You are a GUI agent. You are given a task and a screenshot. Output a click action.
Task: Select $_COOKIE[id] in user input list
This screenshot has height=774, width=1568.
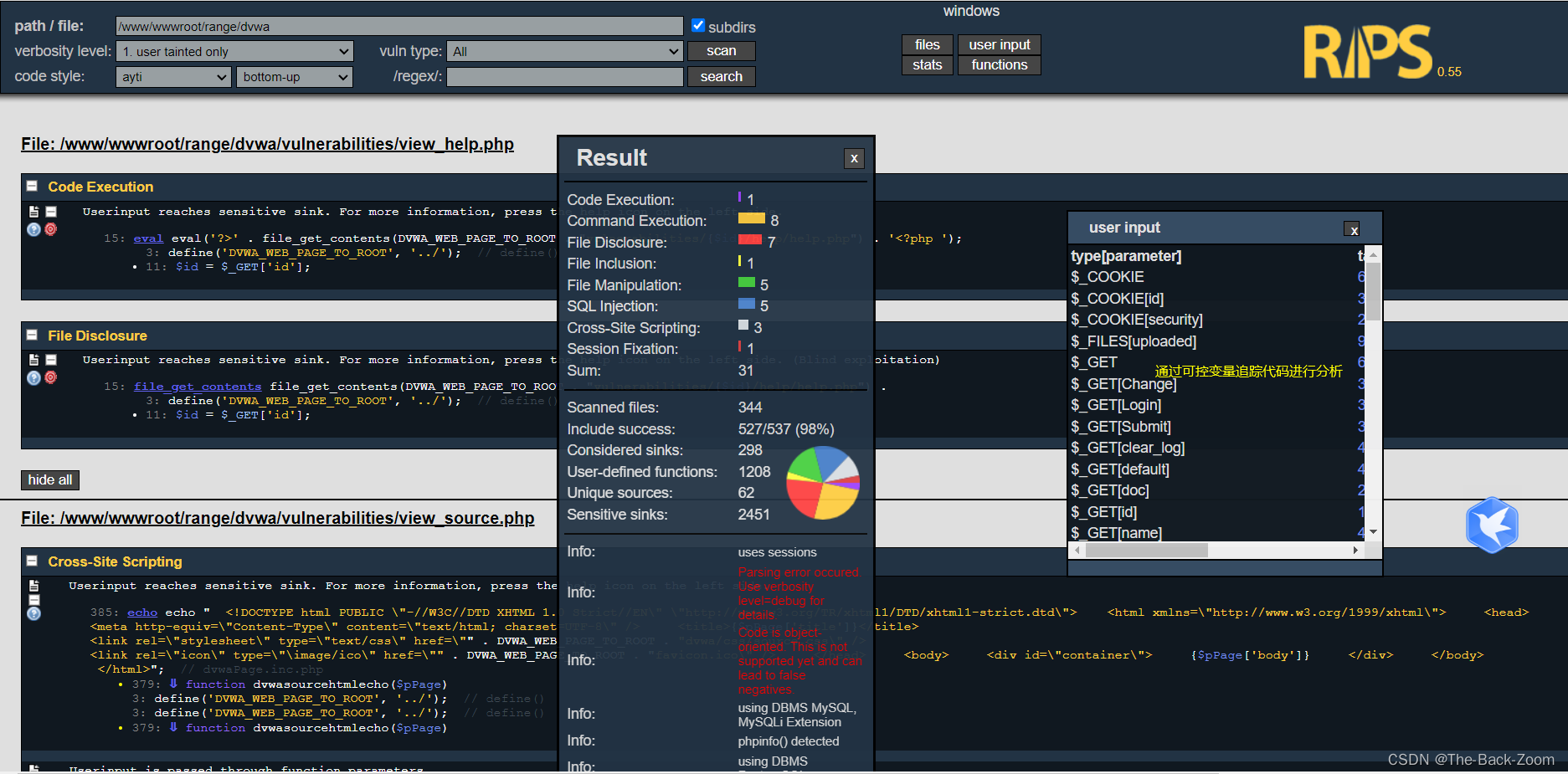(x=1118, y=299)
